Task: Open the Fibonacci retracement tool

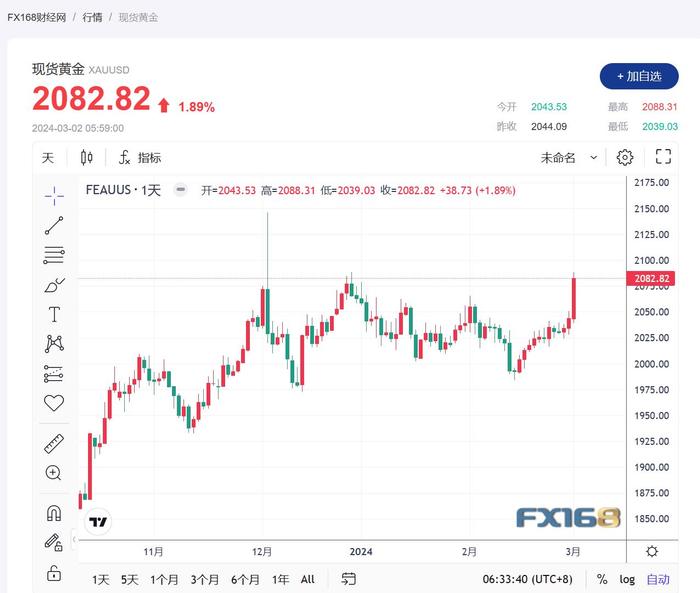Action: pyautogui.click(x=54, y=255)
